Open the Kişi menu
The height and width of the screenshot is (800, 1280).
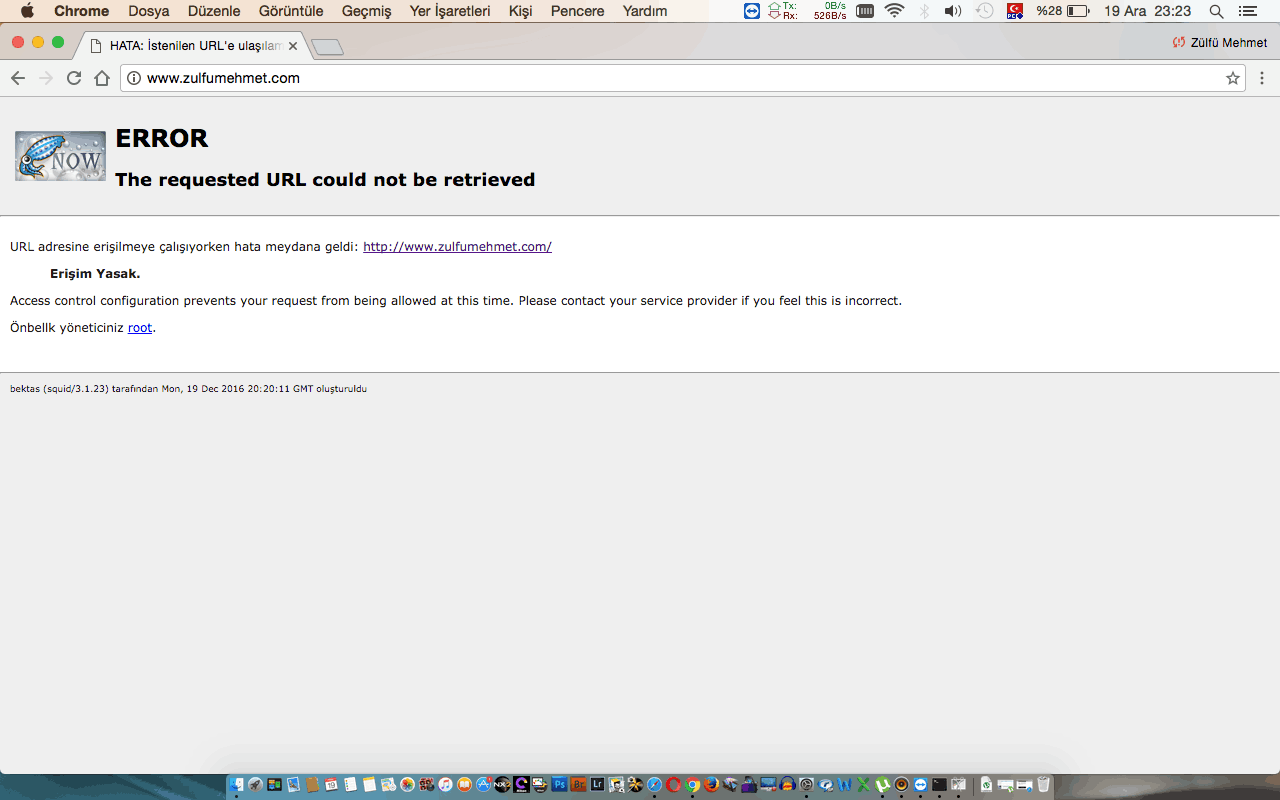coord(520,11)
